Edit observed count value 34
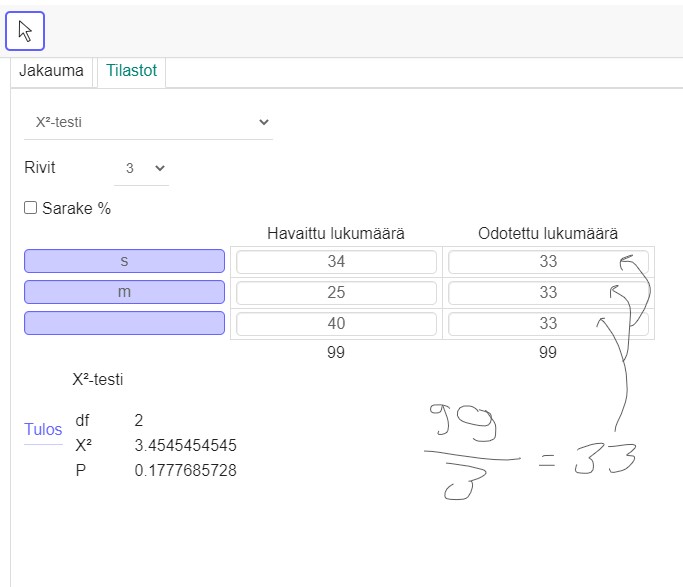The height and width of the screenshot is (587, 683). [x=336, y=262]
